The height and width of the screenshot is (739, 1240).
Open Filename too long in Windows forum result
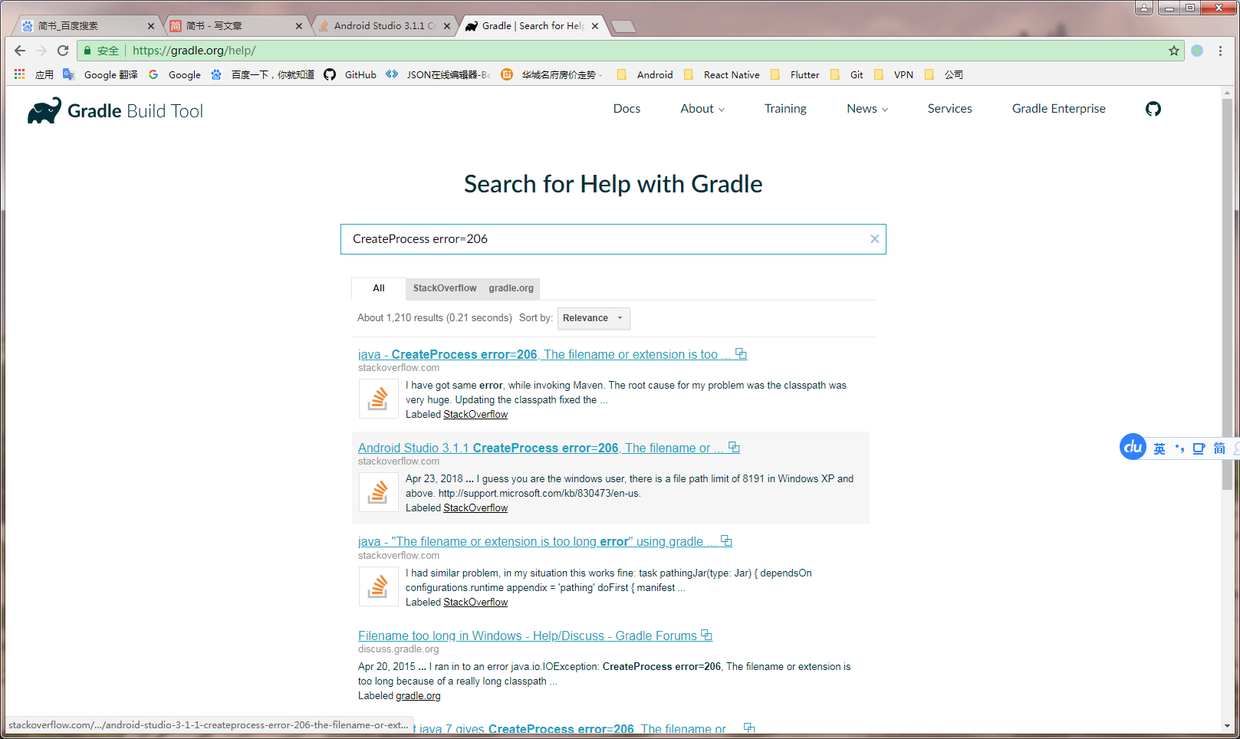[x=527, y=635]
